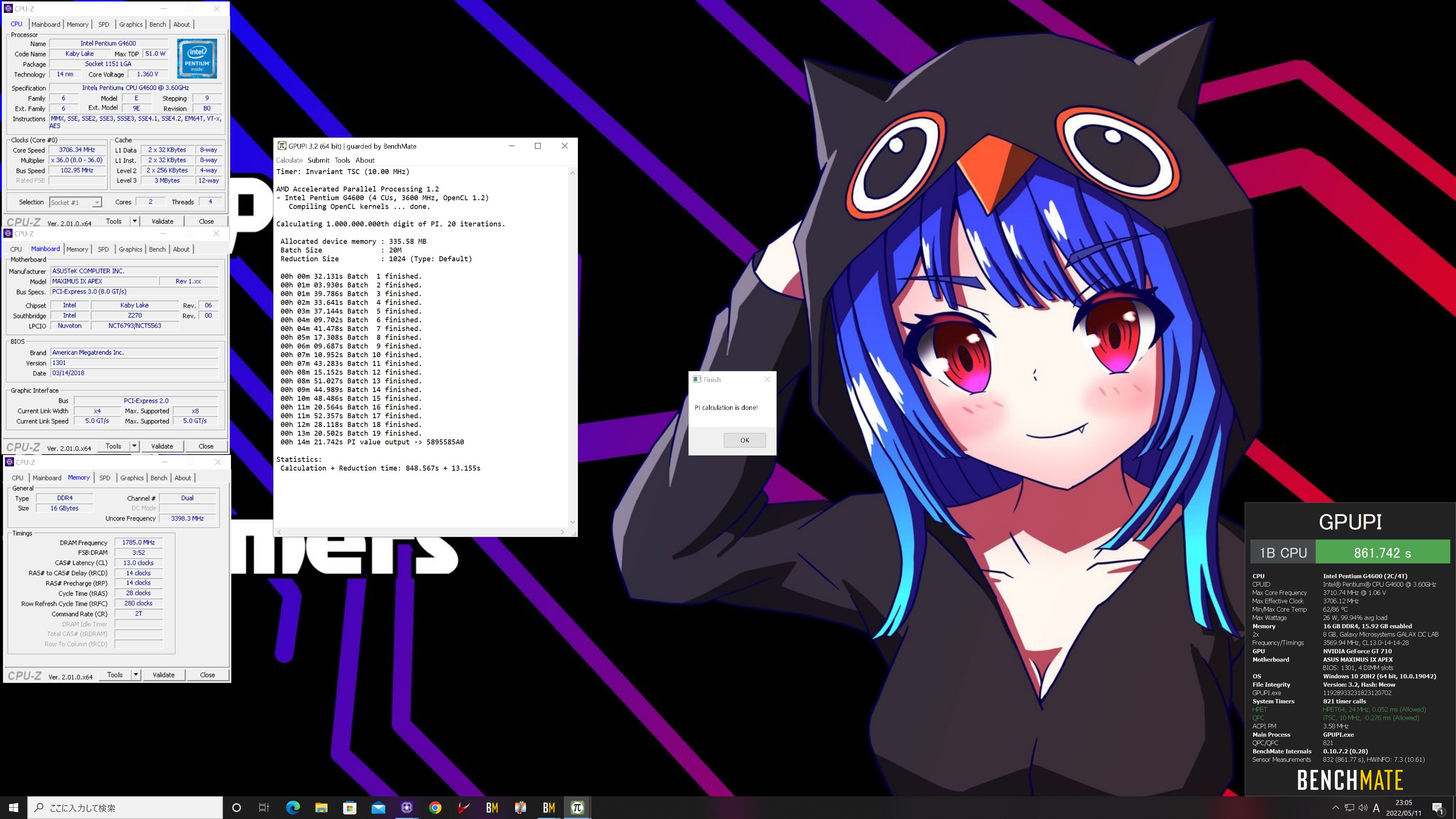The image size is (1456, 819).
Task: Open notification action center icon
Action: [x=1438, y=808]
